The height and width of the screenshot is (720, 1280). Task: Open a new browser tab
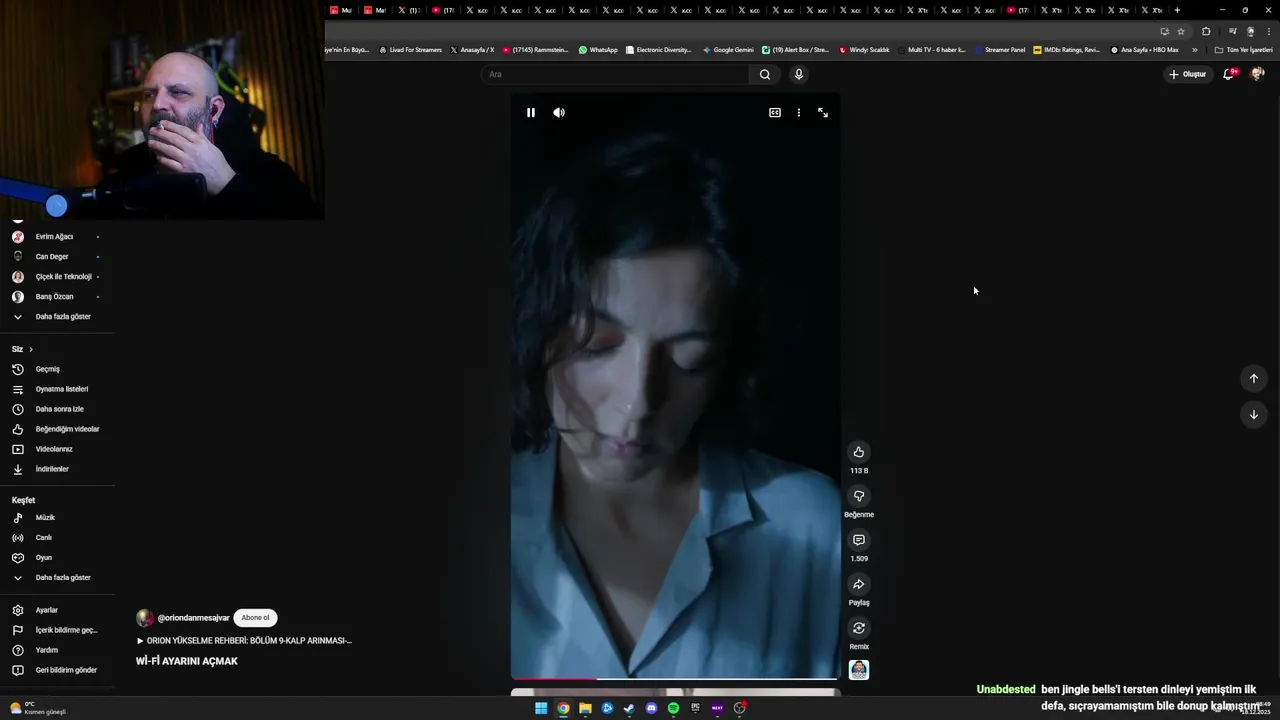point(1177,10)
